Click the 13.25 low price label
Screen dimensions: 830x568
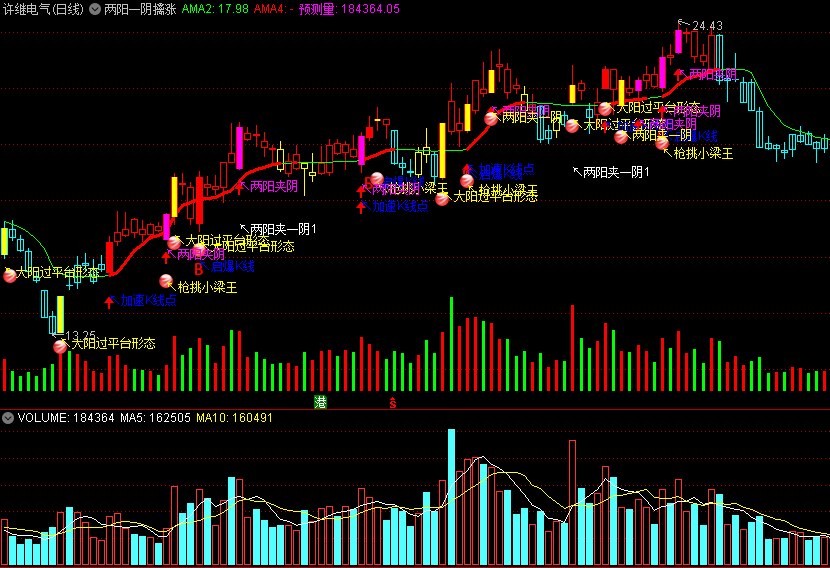[80, 335]
